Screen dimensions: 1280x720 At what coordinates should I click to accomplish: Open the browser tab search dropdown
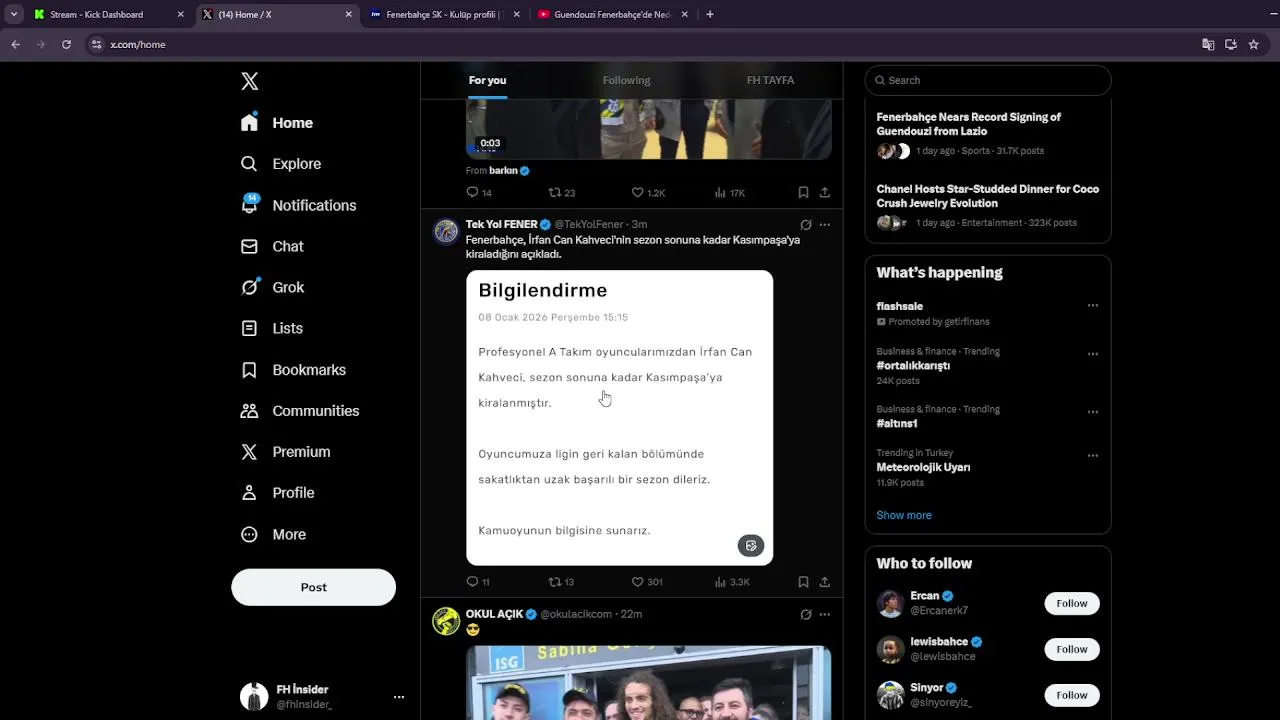click(13, 15)
